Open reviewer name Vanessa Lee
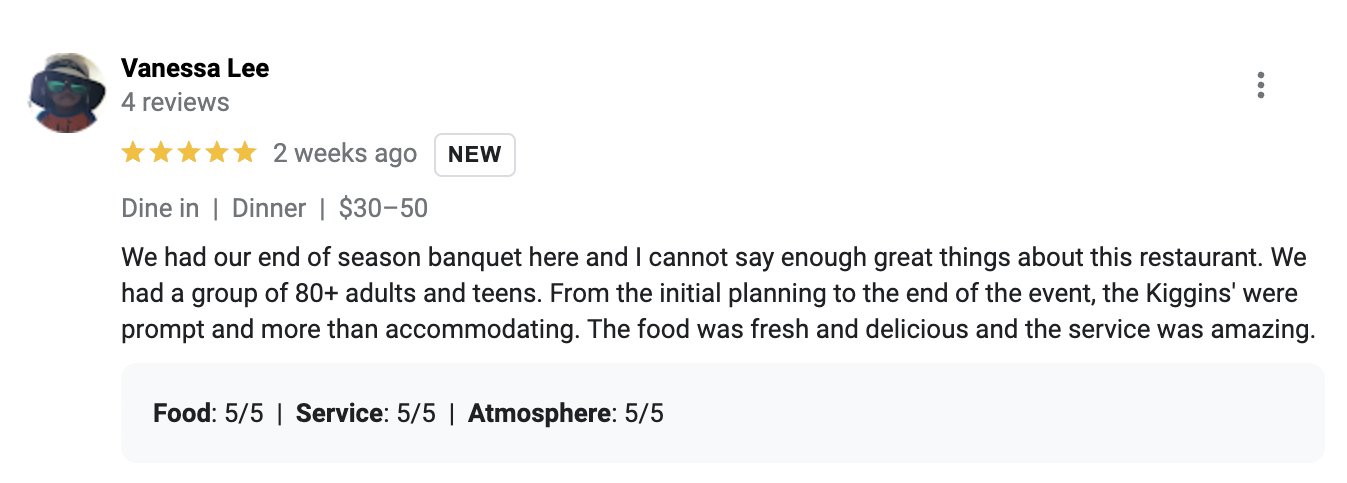The image size is (1347, 483). 195,68
